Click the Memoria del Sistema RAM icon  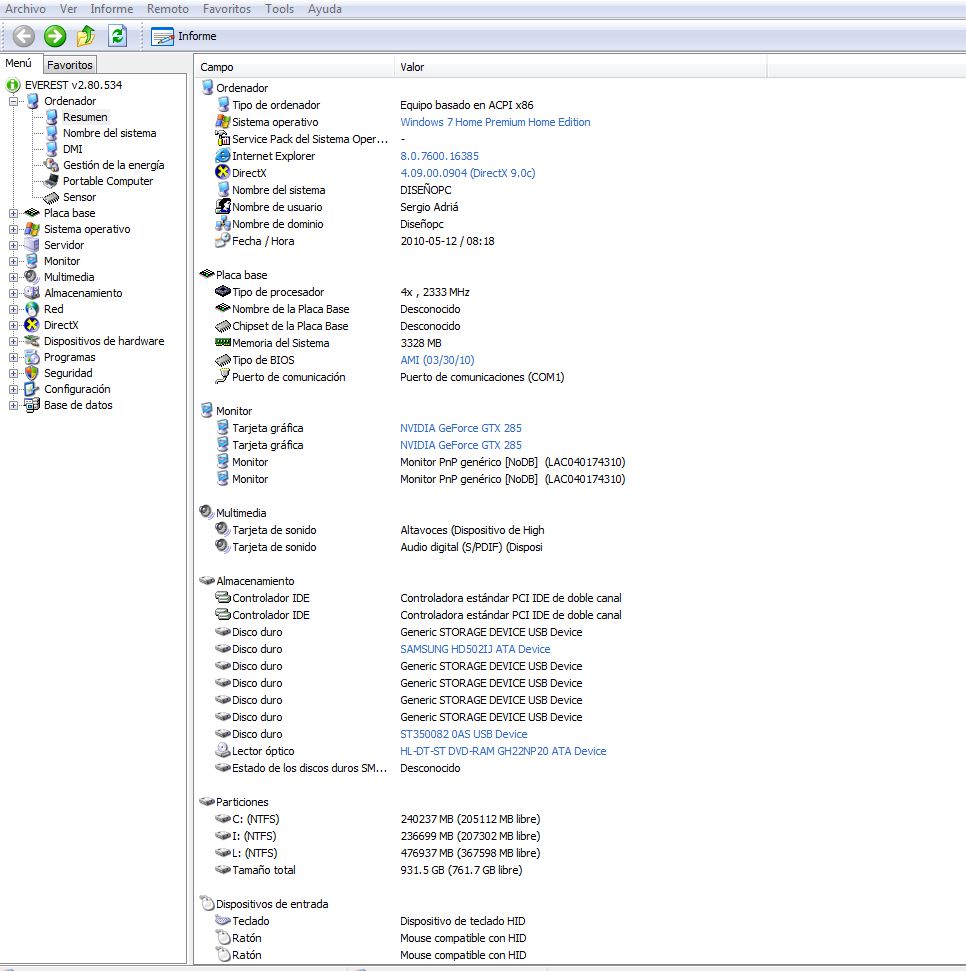(x=222, y=342)
